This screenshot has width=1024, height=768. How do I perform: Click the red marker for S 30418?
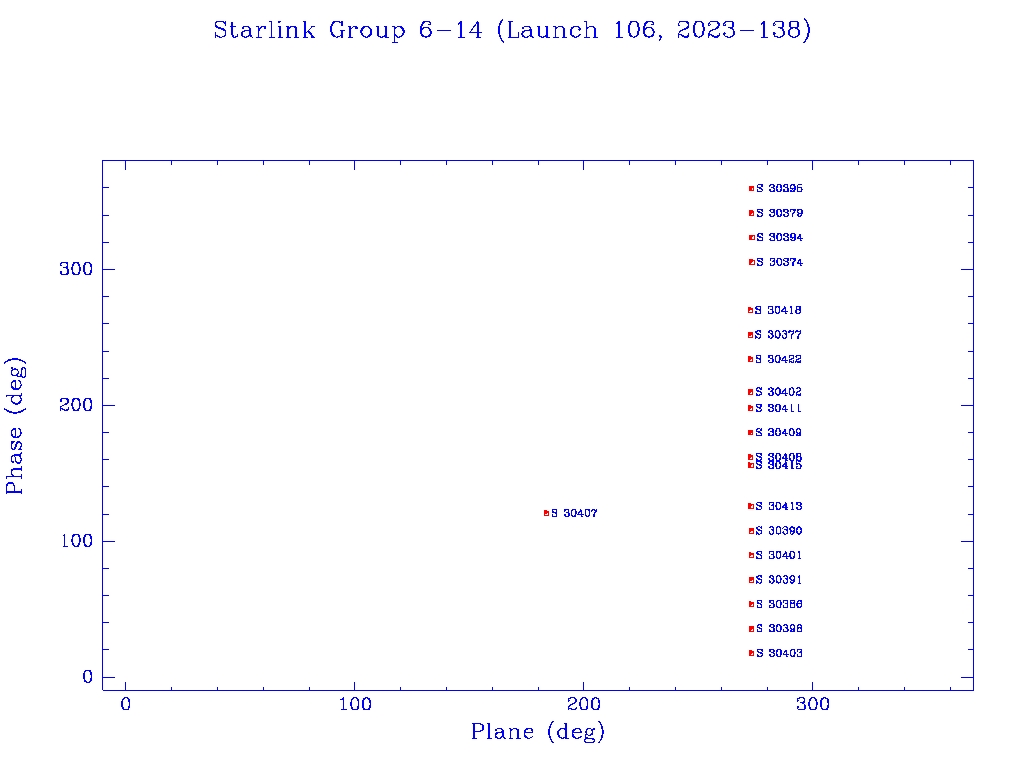click(750, 310)
